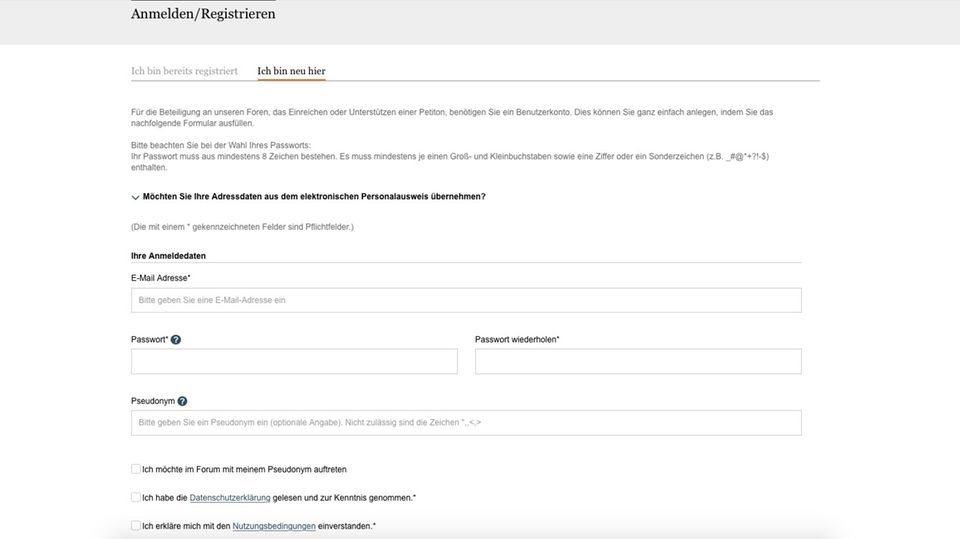Click the Pseudonym text input field
Viewport: 960px width, 539px height.
point(466,423)
